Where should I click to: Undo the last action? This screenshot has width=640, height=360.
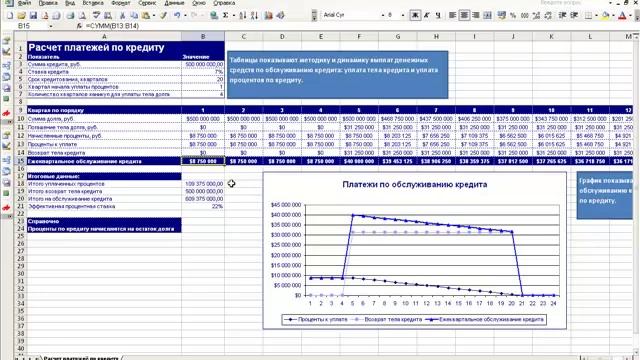pos(177,16)
